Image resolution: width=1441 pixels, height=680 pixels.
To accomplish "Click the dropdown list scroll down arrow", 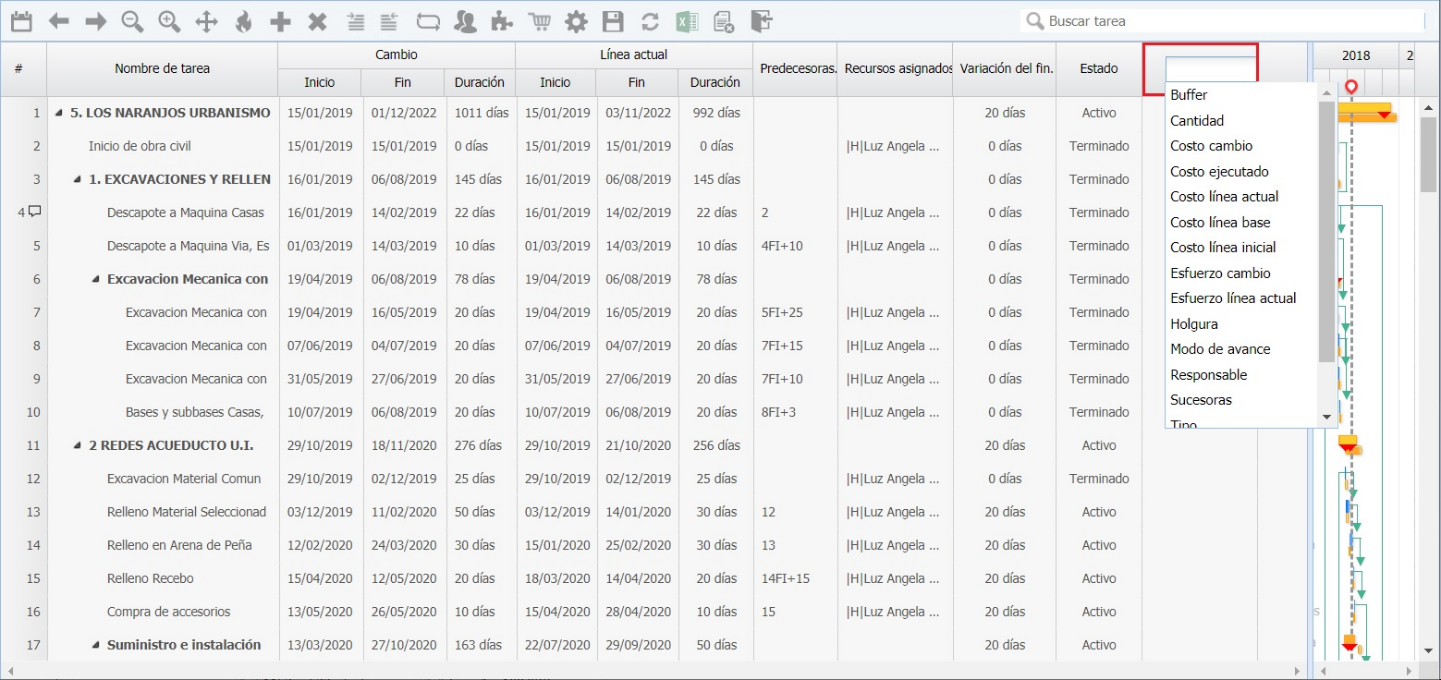I will (1328, 418).
